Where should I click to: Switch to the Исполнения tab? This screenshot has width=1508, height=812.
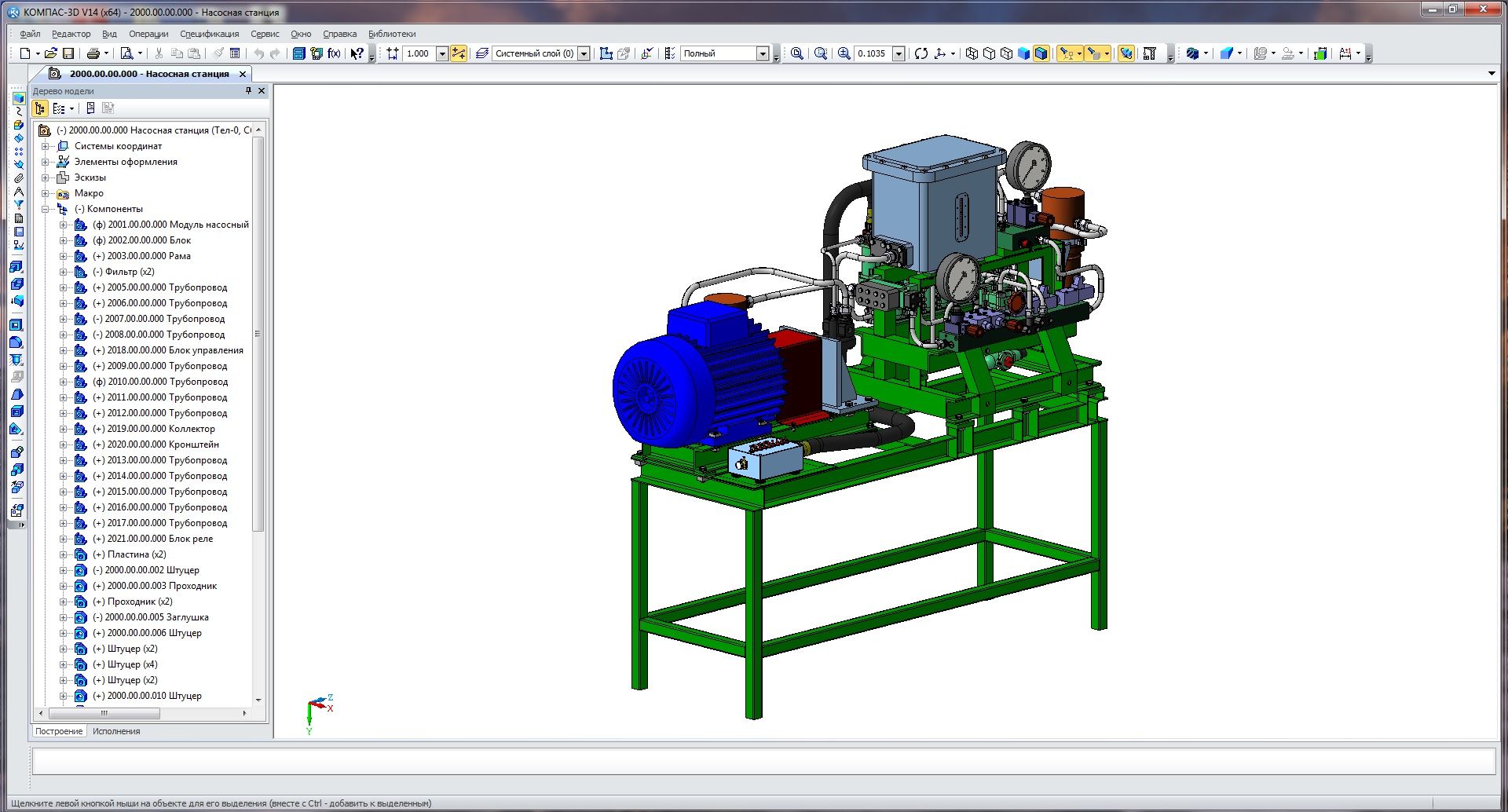click(116, 731)
